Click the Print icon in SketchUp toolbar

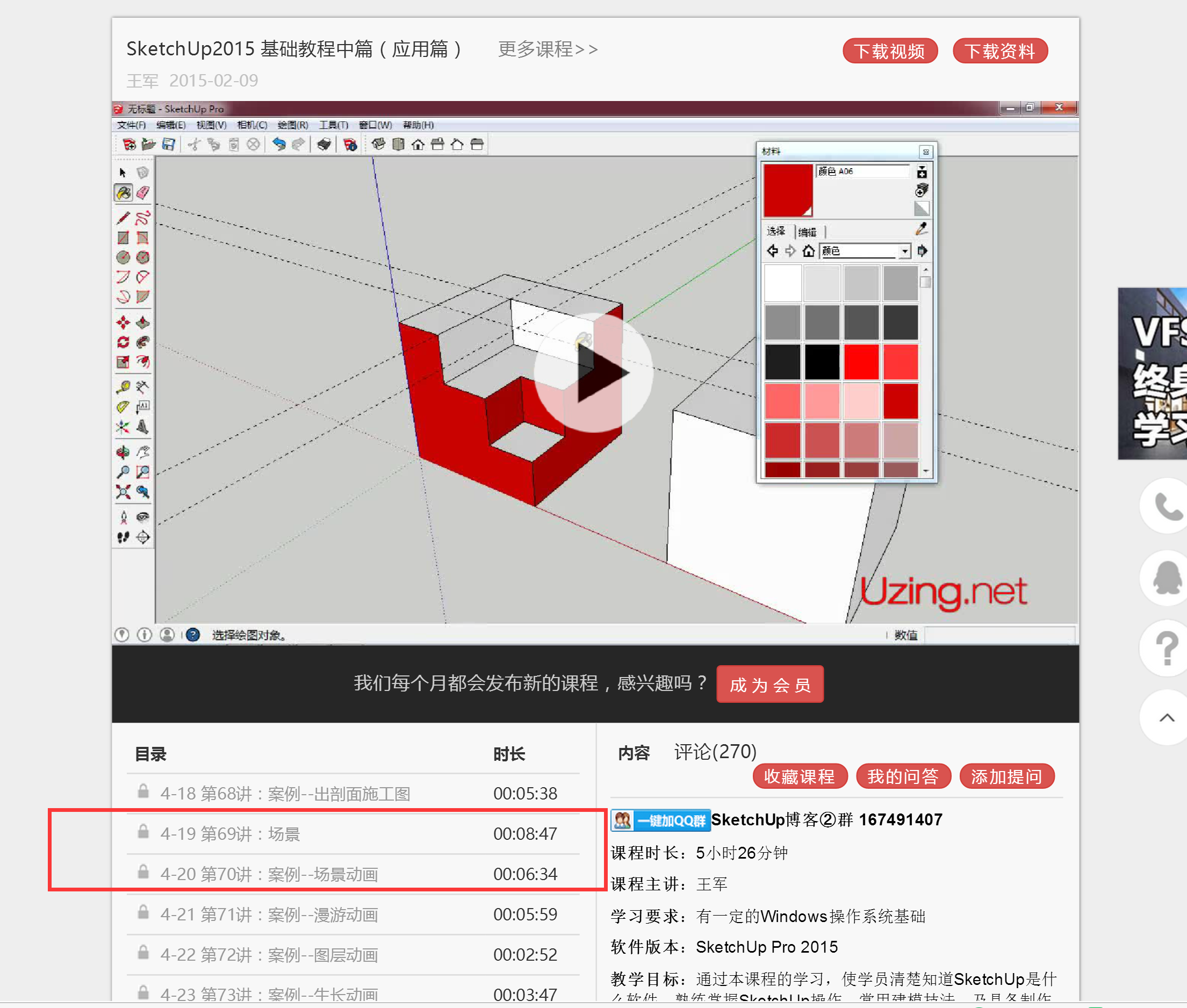[323, 145]
